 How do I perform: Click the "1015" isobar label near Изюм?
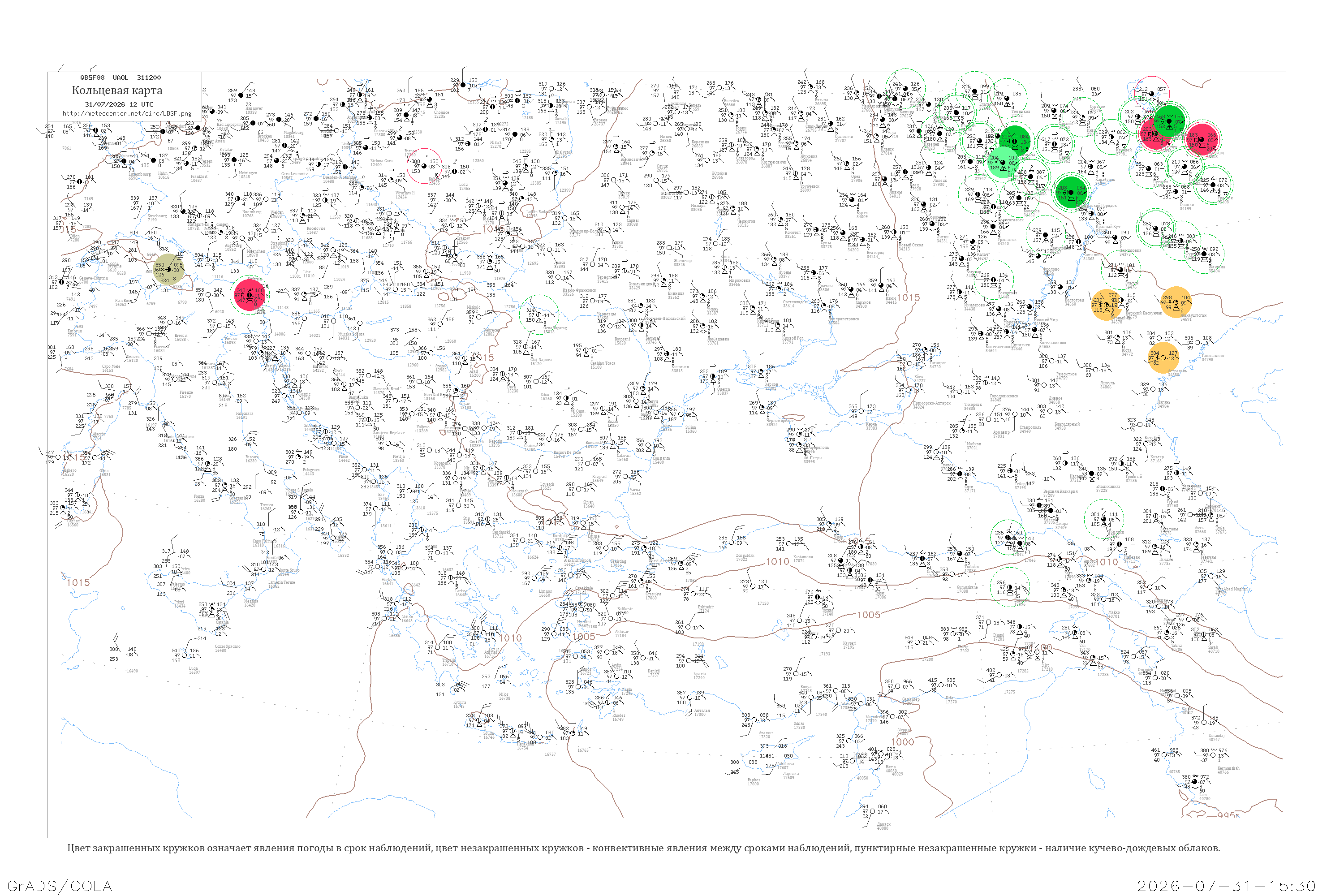coord(908,297)
